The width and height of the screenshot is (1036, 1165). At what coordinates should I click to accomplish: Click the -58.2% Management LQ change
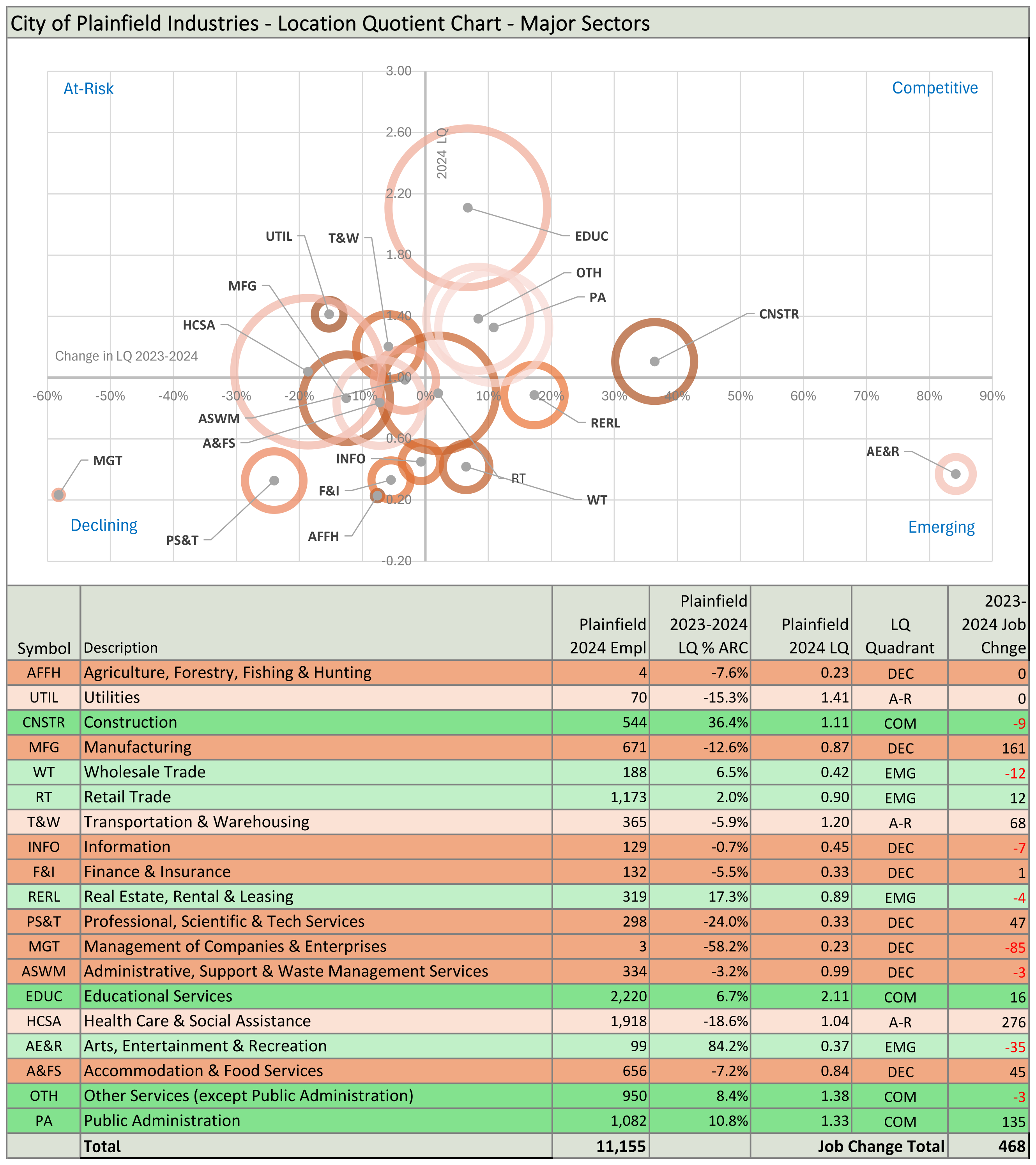tap(725, 947)
